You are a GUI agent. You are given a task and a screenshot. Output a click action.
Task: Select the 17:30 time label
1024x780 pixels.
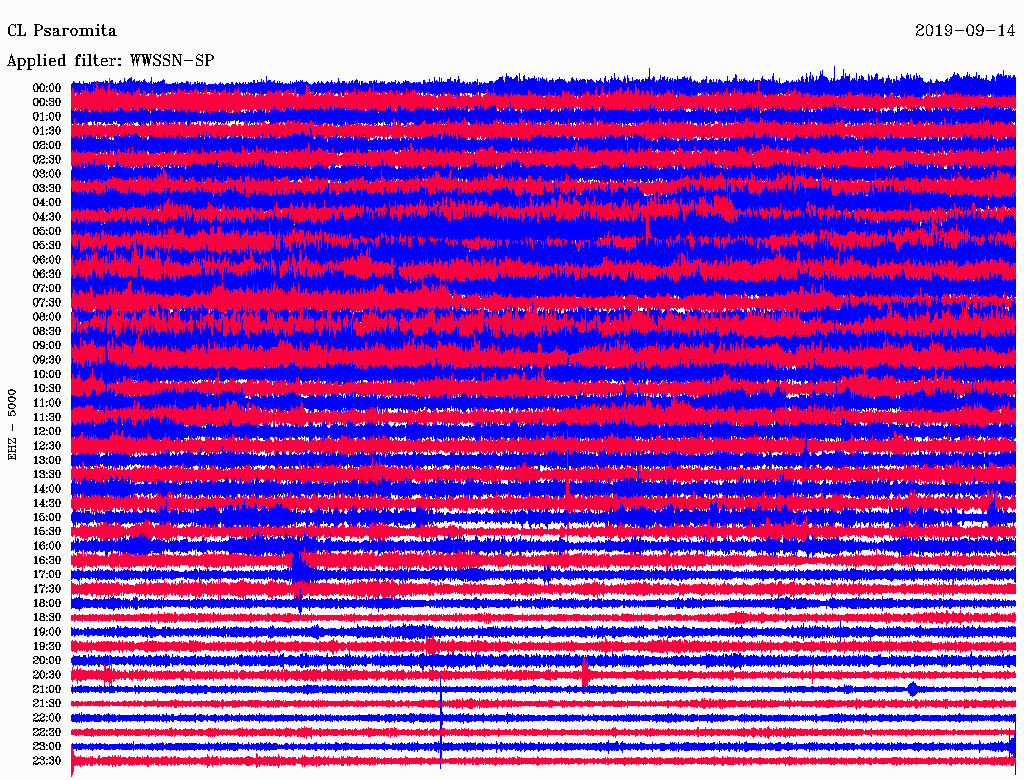(47, 589)
